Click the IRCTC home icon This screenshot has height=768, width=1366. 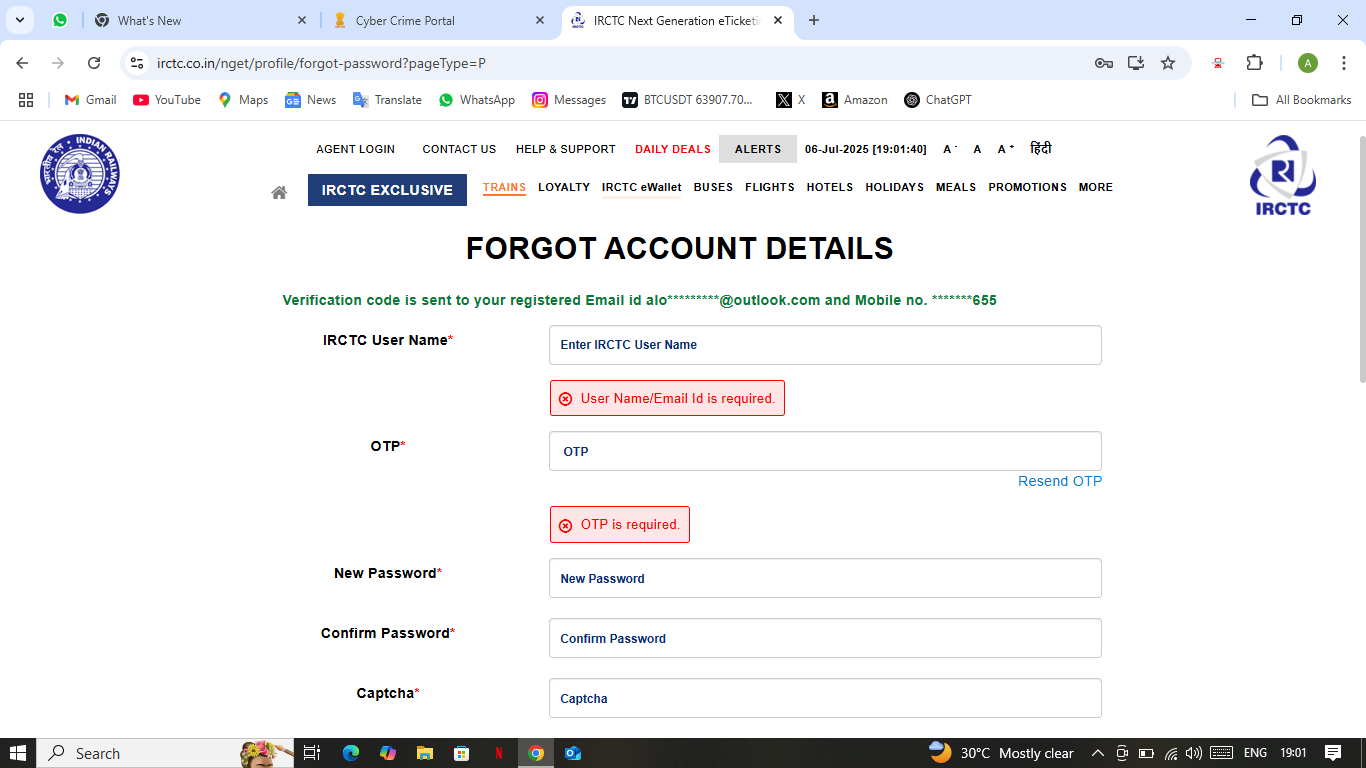click(279, 192)
